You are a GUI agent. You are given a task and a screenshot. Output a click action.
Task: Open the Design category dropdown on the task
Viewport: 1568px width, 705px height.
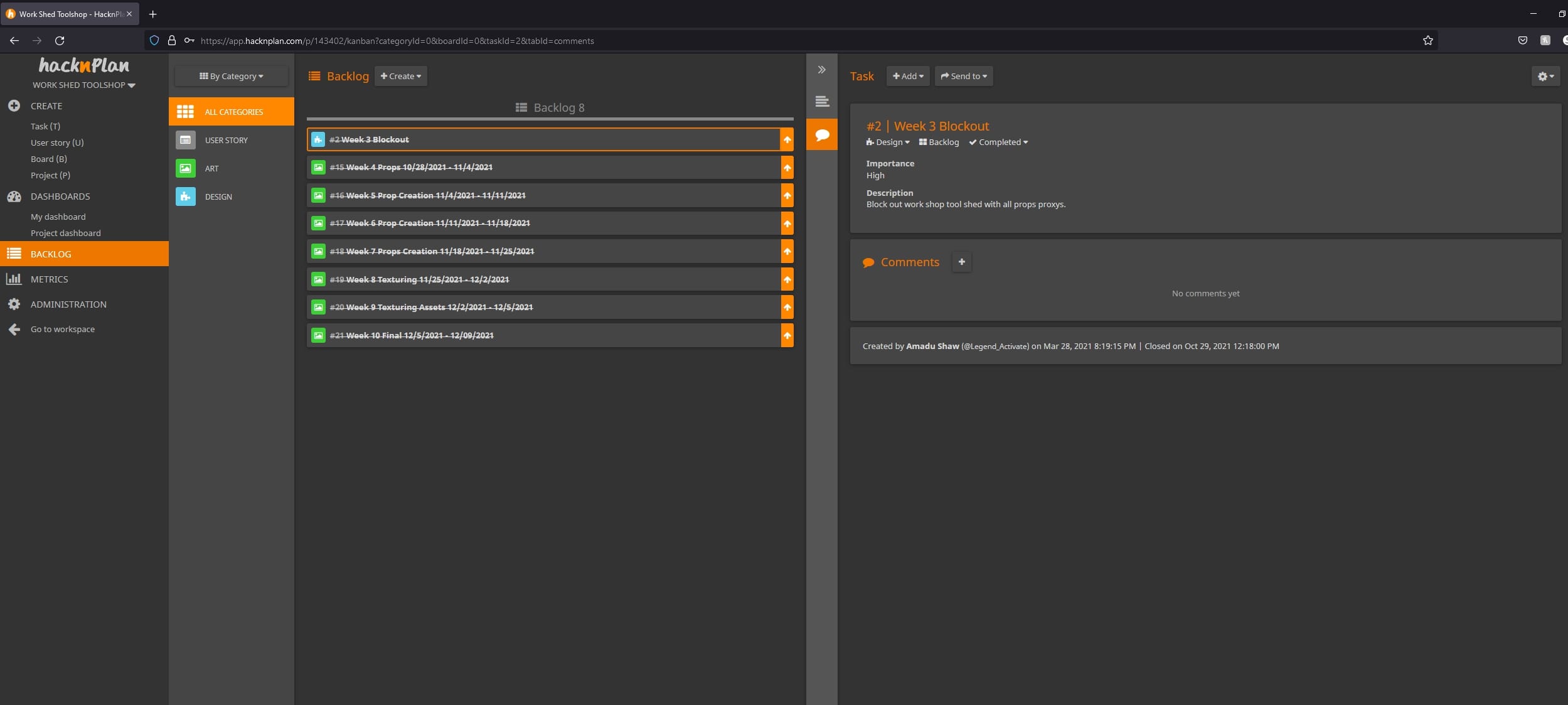pyautogui.click(x=888, y=143)
